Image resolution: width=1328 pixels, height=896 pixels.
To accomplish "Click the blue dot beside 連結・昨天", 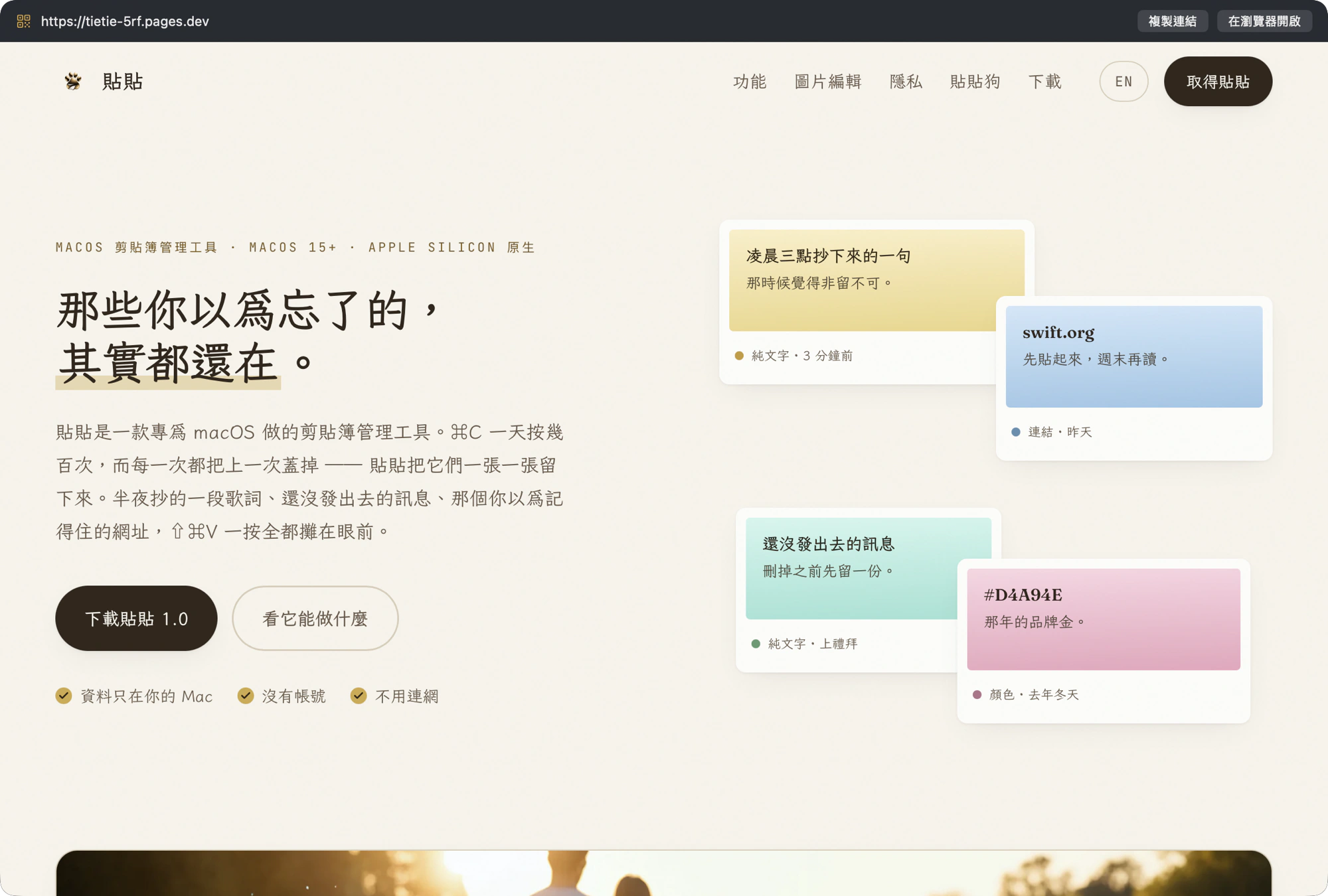I will coord(1016,432).
